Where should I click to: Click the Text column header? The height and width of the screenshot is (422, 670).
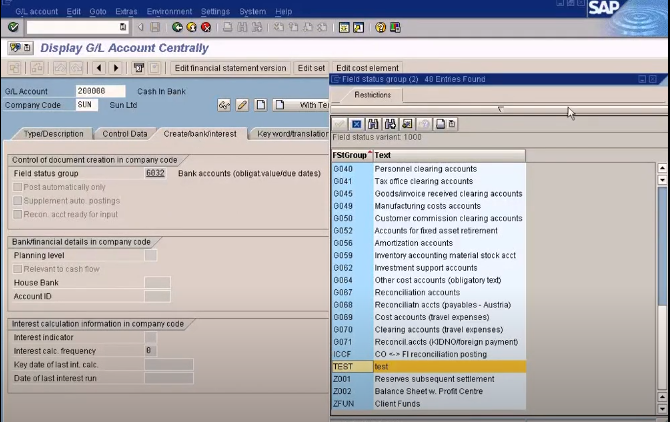tap(449, 155)
